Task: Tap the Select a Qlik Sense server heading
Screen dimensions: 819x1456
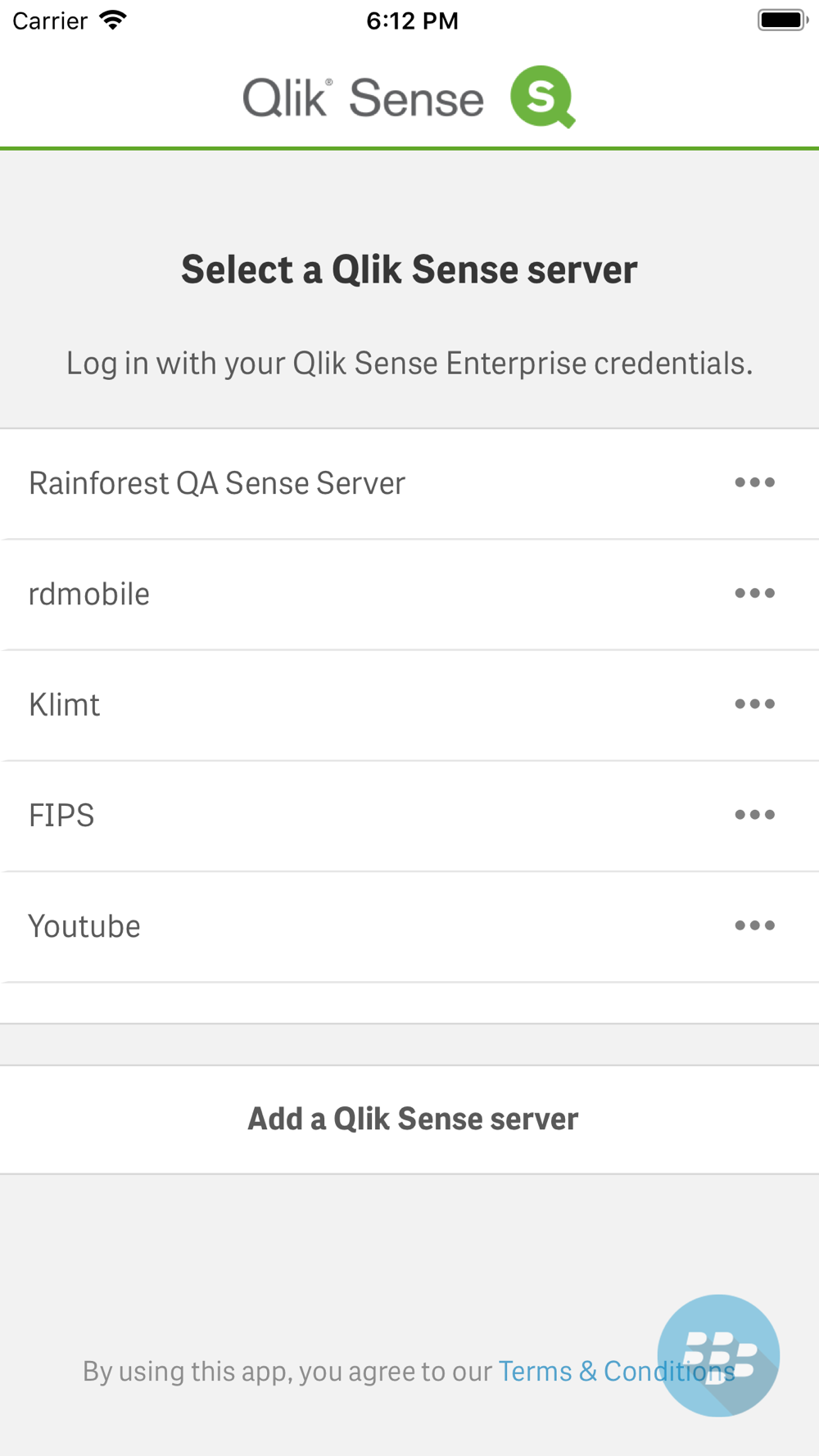Action: pyautogui.click(x=409, y=269)
